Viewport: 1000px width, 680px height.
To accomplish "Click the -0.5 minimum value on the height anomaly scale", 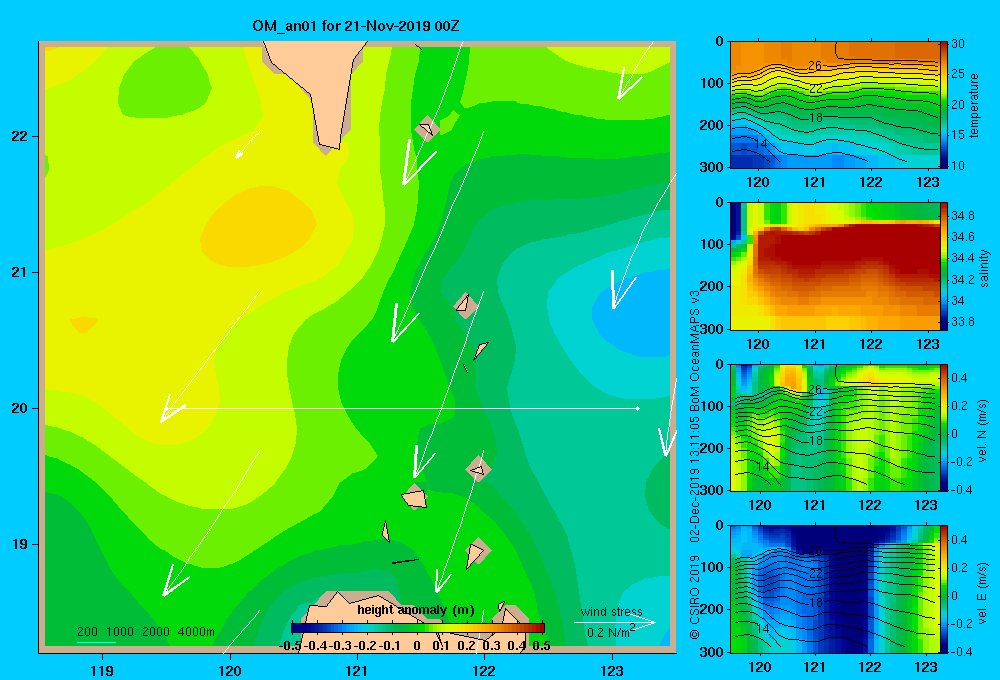I will click(290, 646).
